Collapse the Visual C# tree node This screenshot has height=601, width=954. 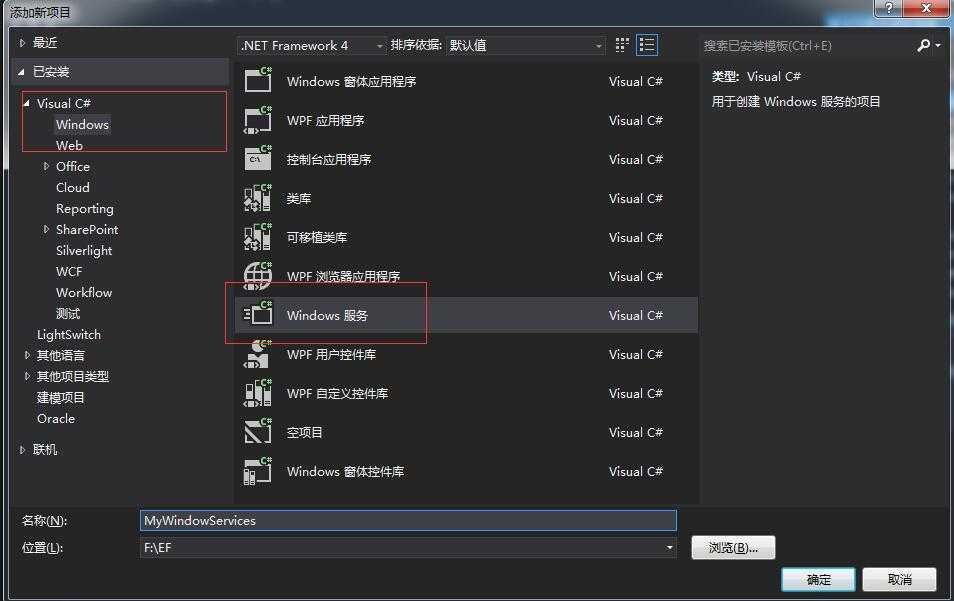(x=27, y=103)
